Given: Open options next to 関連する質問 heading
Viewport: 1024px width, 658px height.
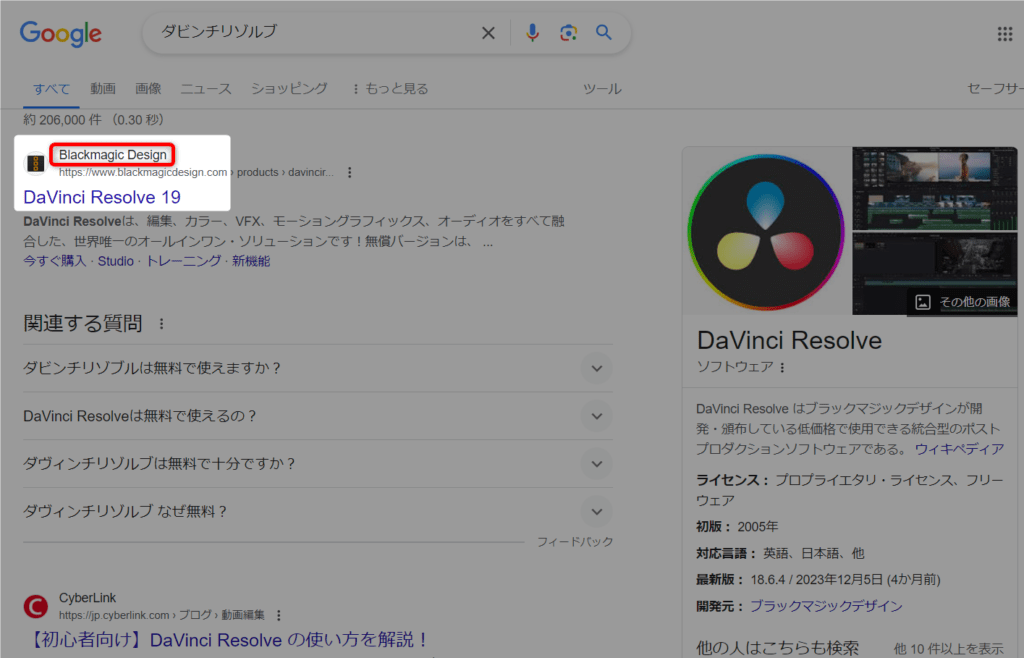Looking at the screenshot, I should click(x=161, y=323).
